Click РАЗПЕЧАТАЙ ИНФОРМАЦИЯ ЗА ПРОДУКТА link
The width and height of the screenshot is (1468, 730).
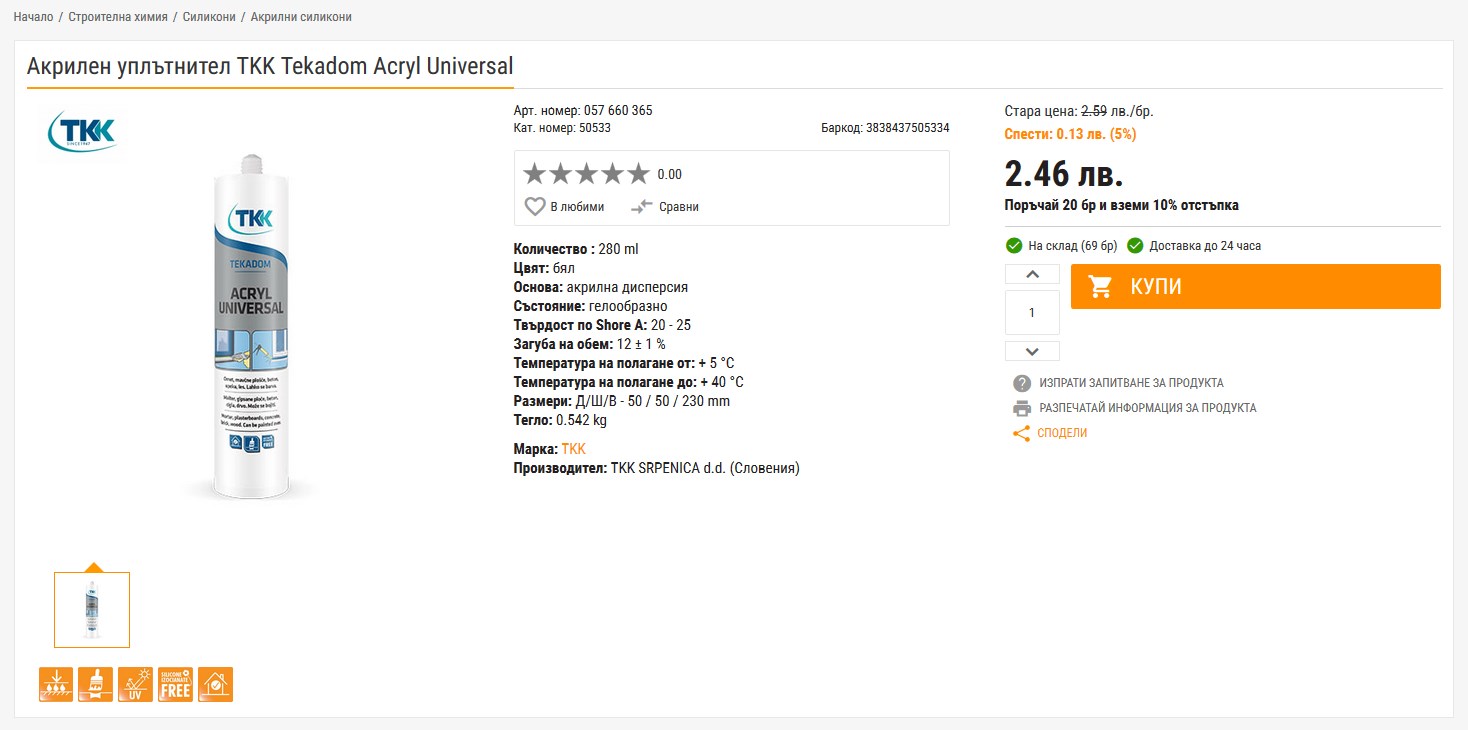pyautogui.click(x=1148, y=408)
